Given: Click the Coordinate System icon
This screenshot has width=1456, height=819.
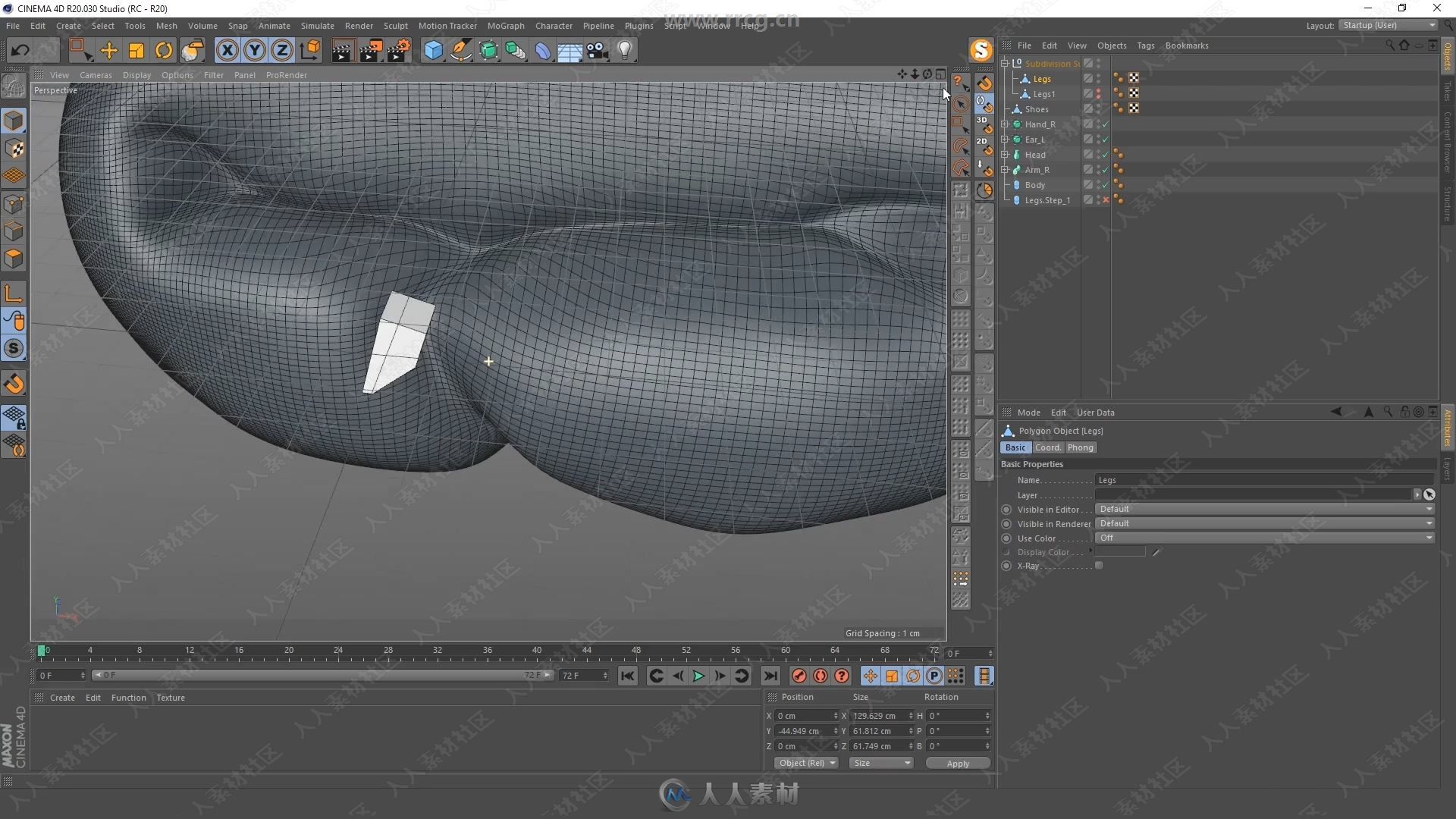Looking at the screenshot, I should (x=310, y=51).
